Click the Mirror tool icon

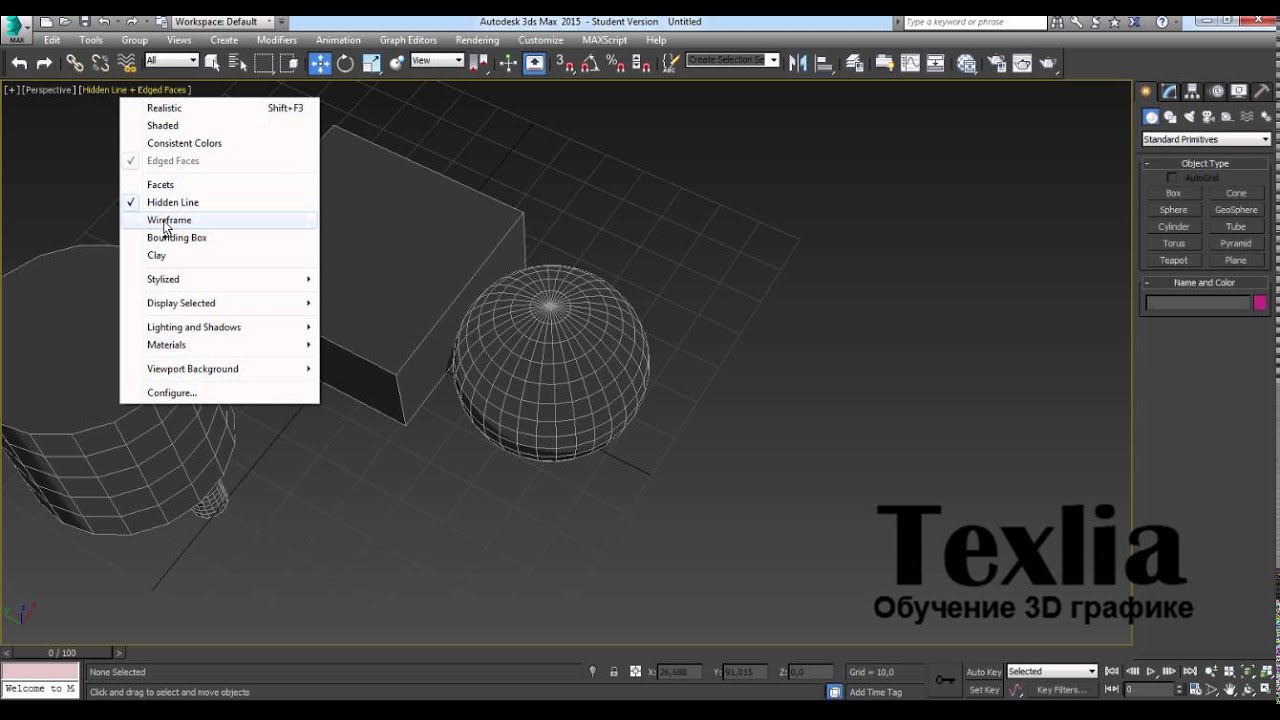tap(797, 63)
